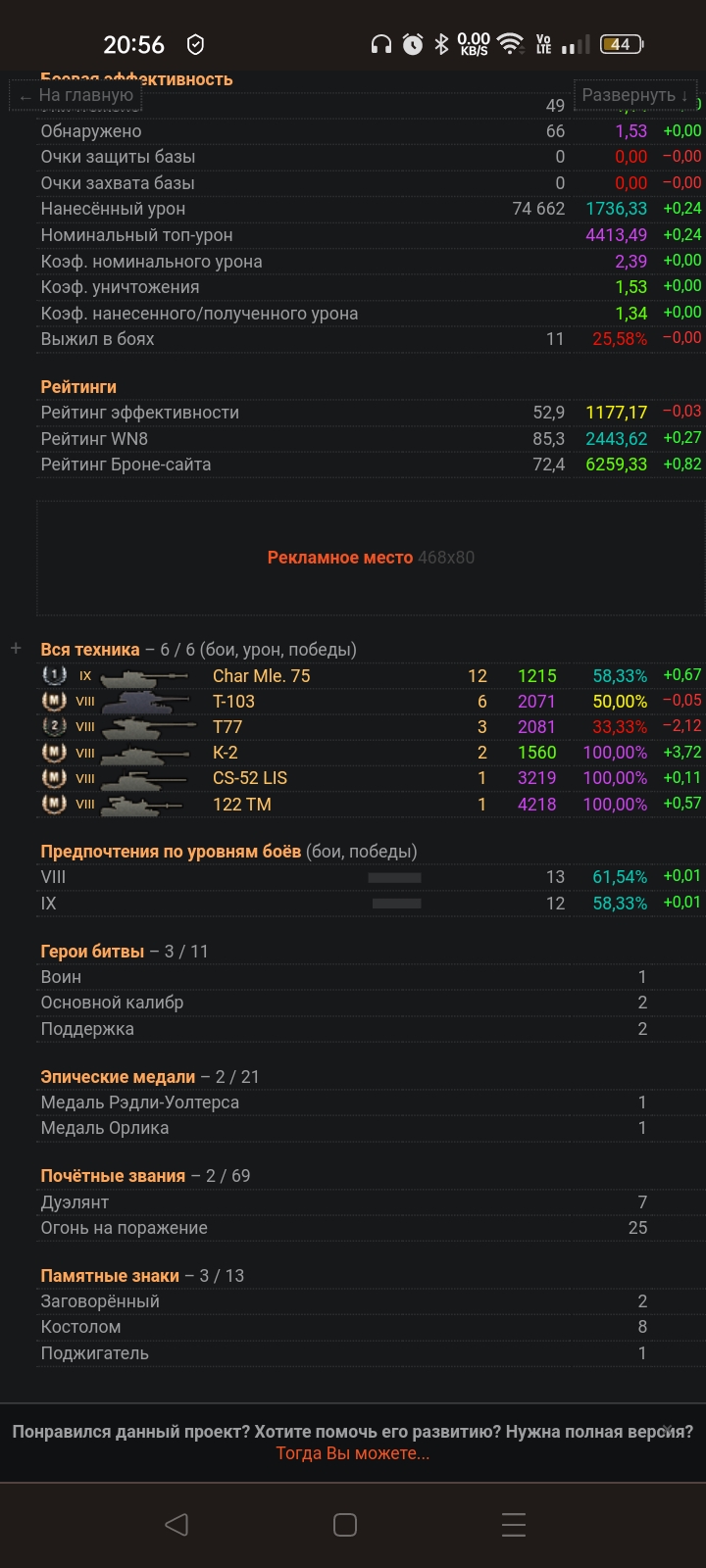Viewport: 706px width, 1568px height.
Task: Click the Рейтинг WN8 row label
Action: pyautogui.click(x=94, y=439)
